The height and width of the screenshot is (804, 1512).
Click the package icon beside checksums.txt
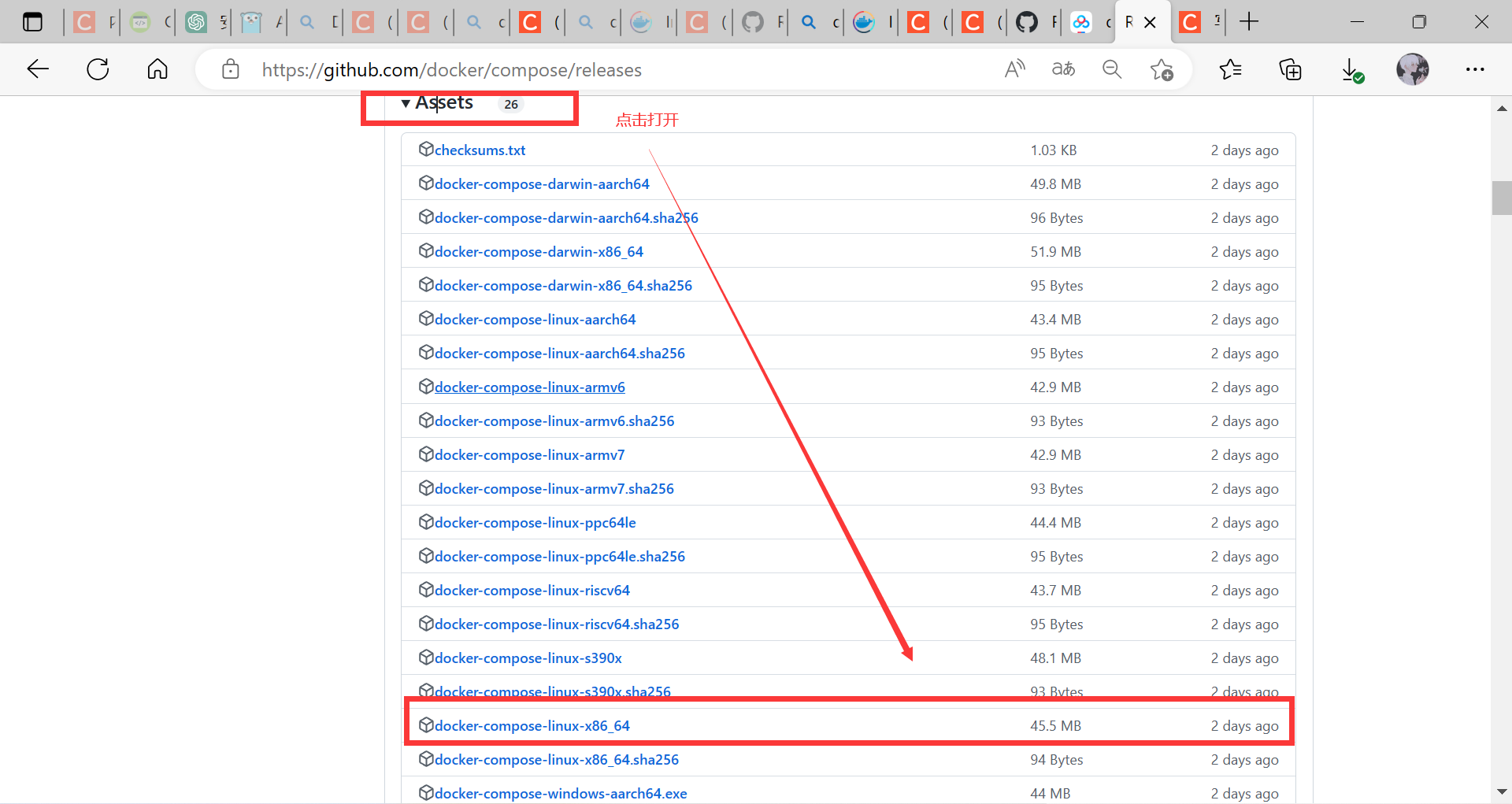pos(426,150)
